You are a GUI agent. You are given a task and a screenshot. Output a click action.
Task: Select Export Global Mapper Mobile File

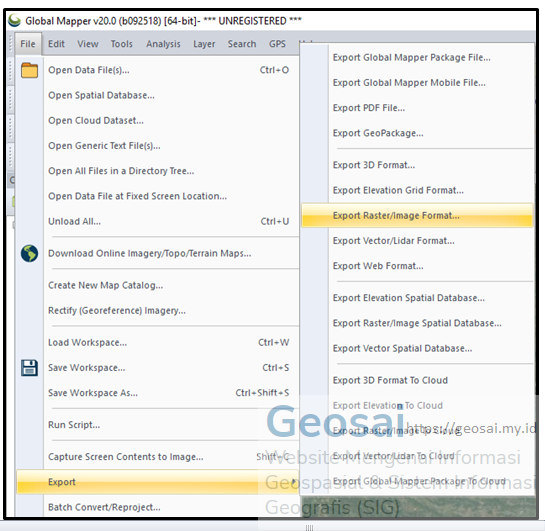tap(417, 83)
